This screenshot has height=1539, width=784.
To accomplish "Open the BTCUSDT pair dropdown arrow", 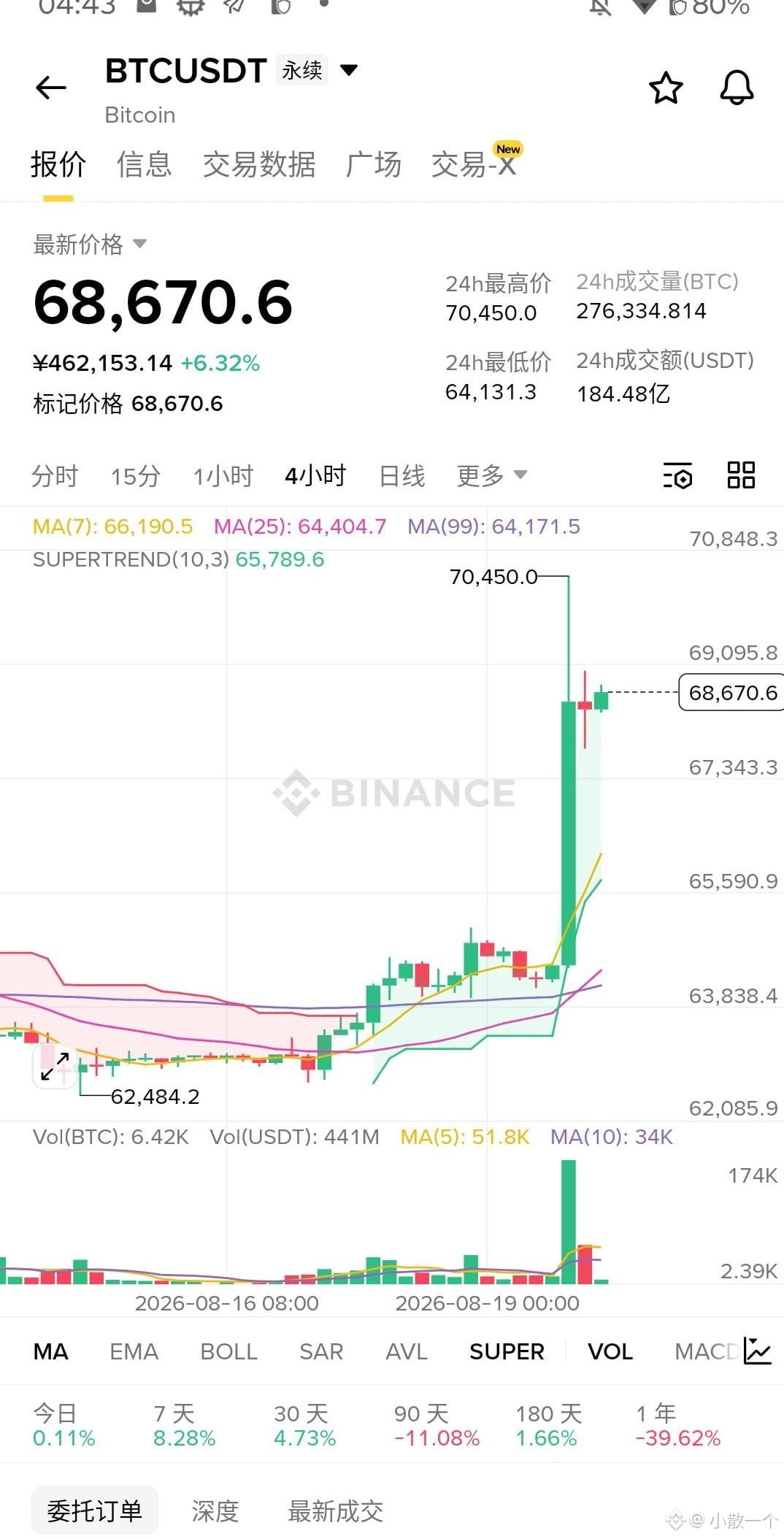I will point(350,70).
